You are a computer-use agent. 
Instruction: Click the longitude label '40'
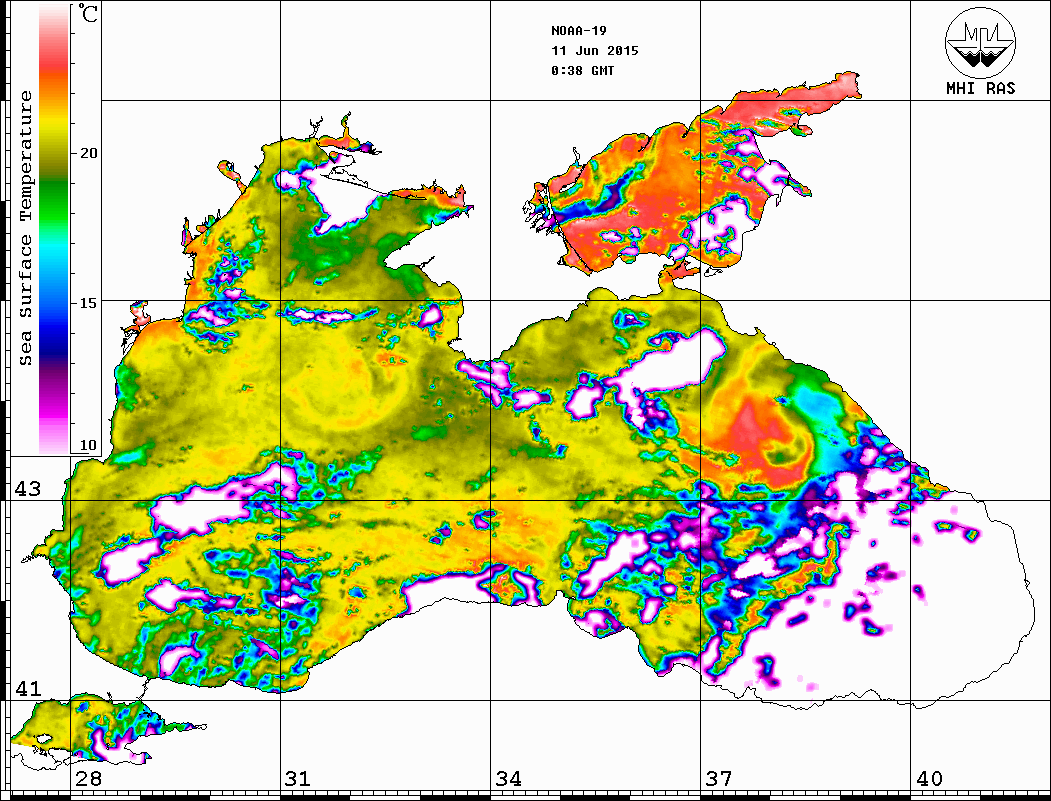coord(929,778)
